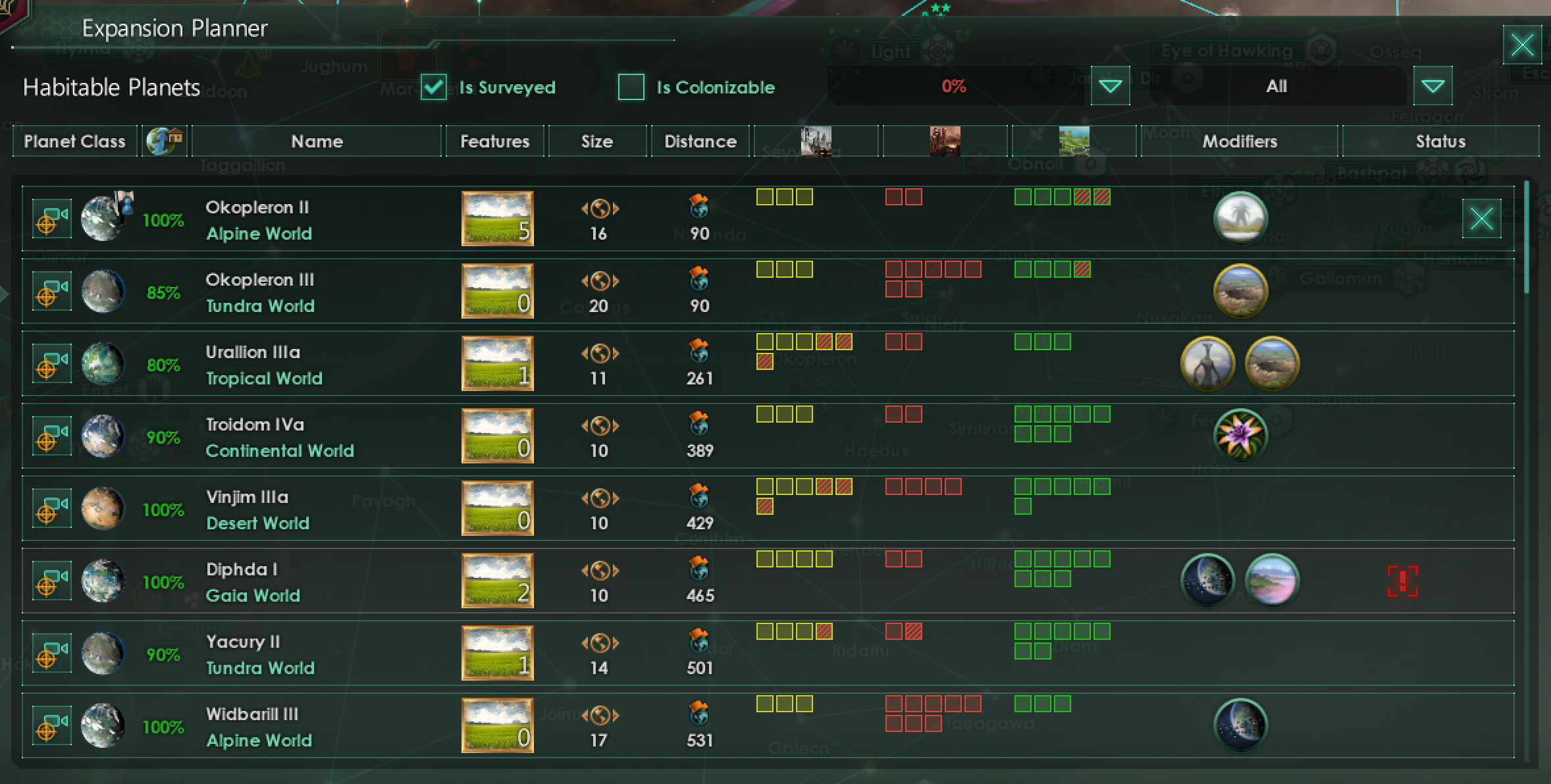
Task: Click the alien creature modifier icon on Urallion IIIa
Action: coord(1207,363)
